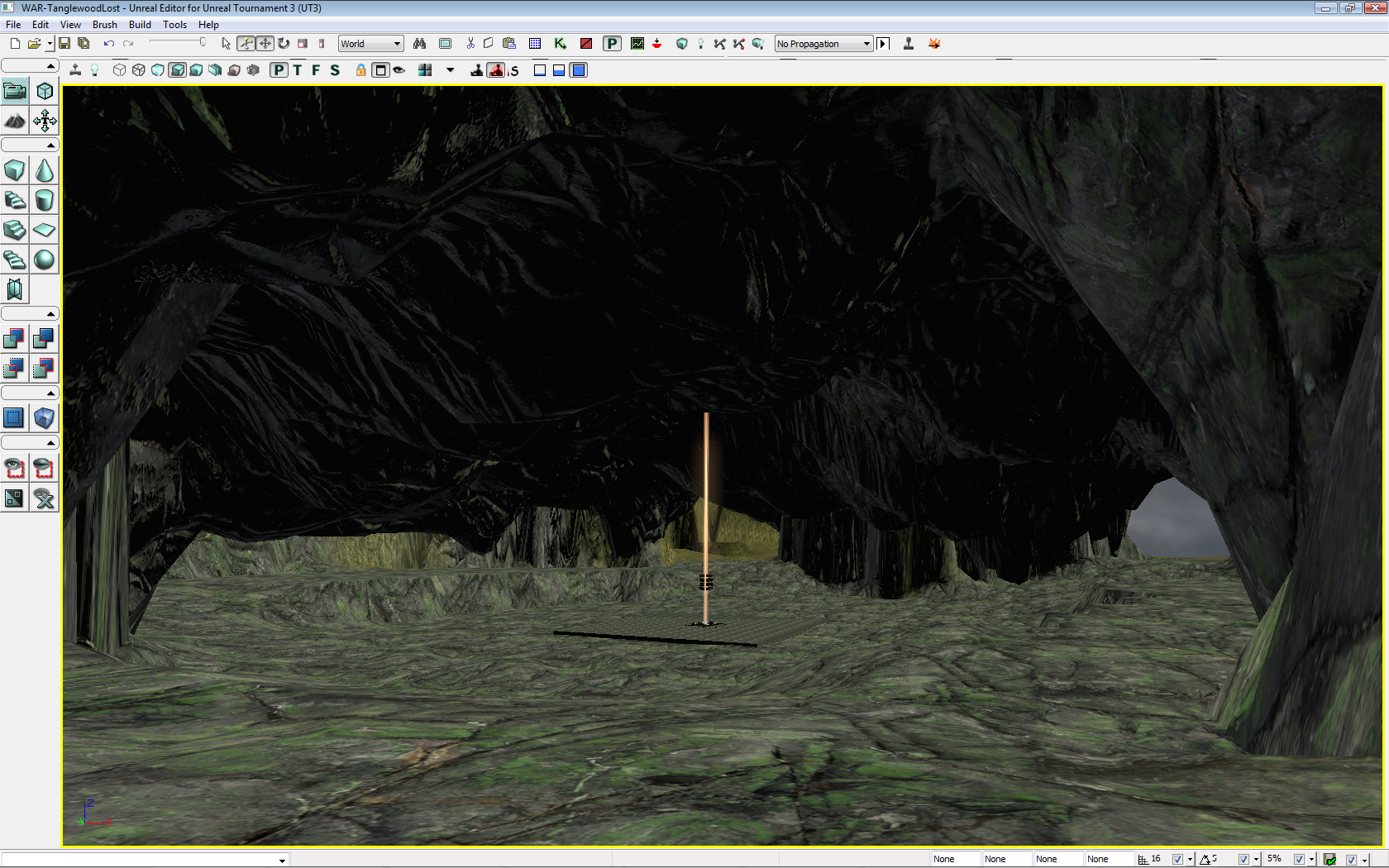Toggle rotation grid snapping checkbox
The height and width of the screenshot is (868, 1389).
[x=1243, y=860]
